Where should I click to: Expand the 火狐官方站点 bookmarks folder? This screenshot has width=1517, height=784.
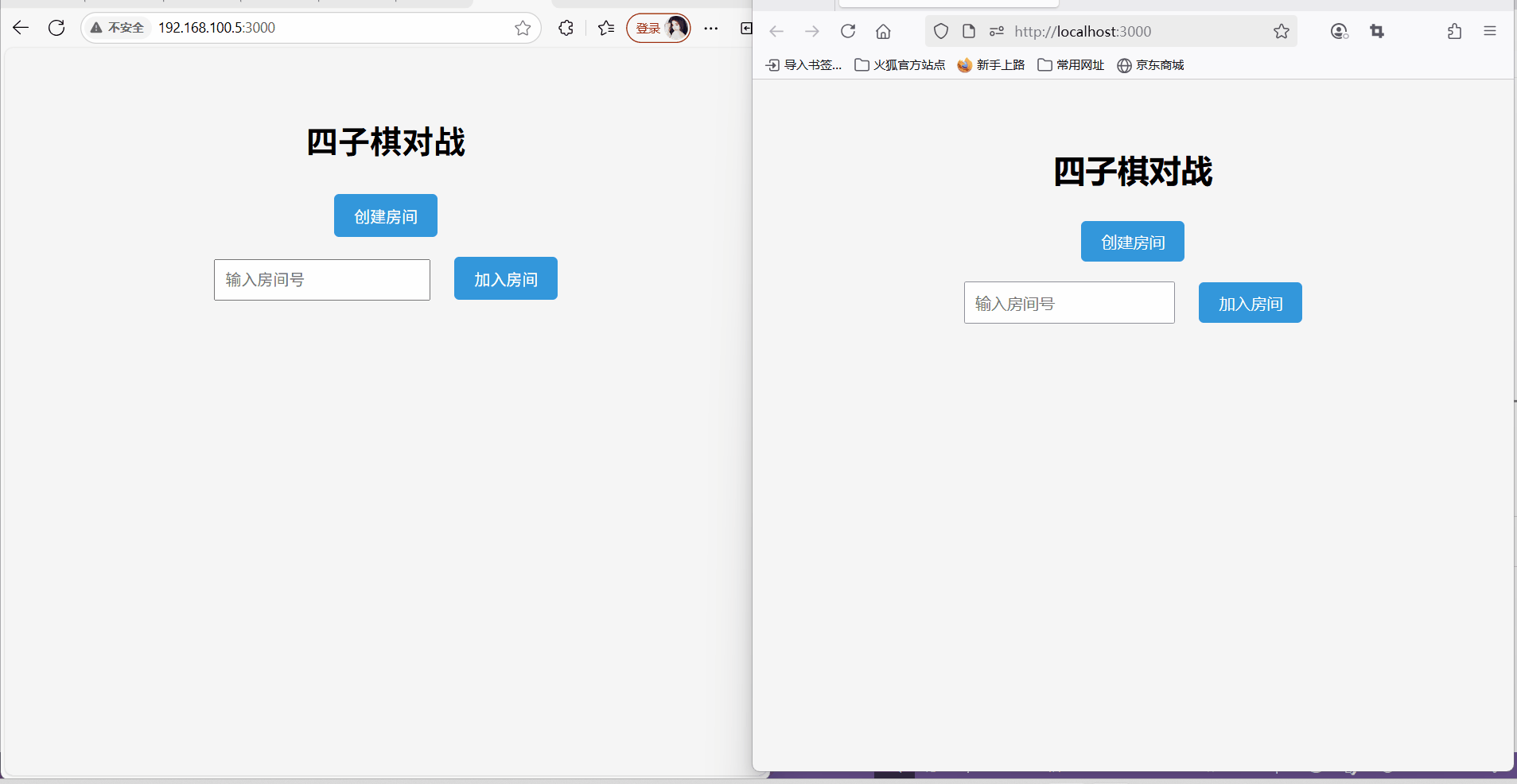click(898, 65)
